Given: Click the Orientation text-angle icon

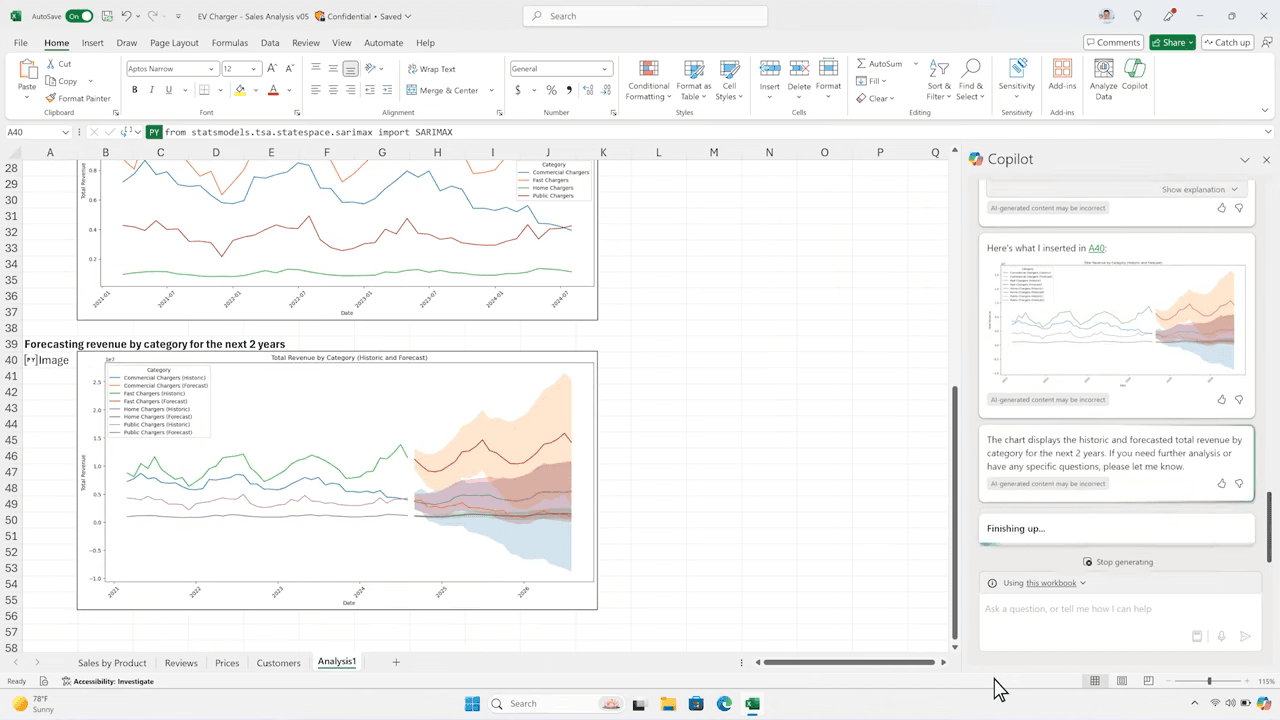Looking at the screenshot, I should tap(370, 68).
